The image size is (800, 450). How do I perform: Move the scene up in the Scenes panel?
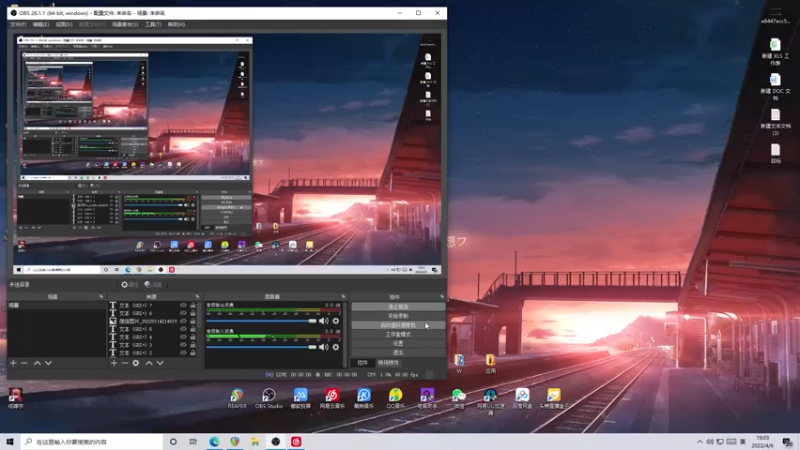[x=37, y=363]
